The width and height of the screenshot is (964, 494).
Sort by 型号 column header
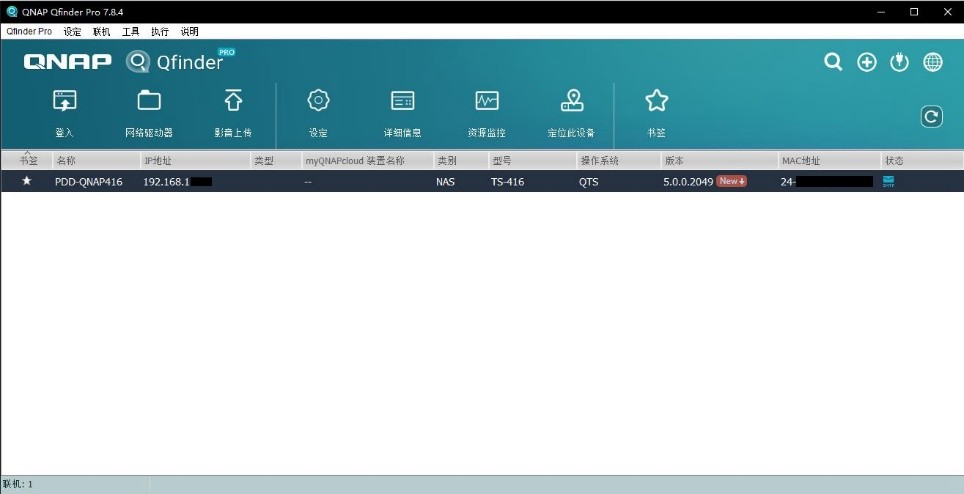(532, 160)
